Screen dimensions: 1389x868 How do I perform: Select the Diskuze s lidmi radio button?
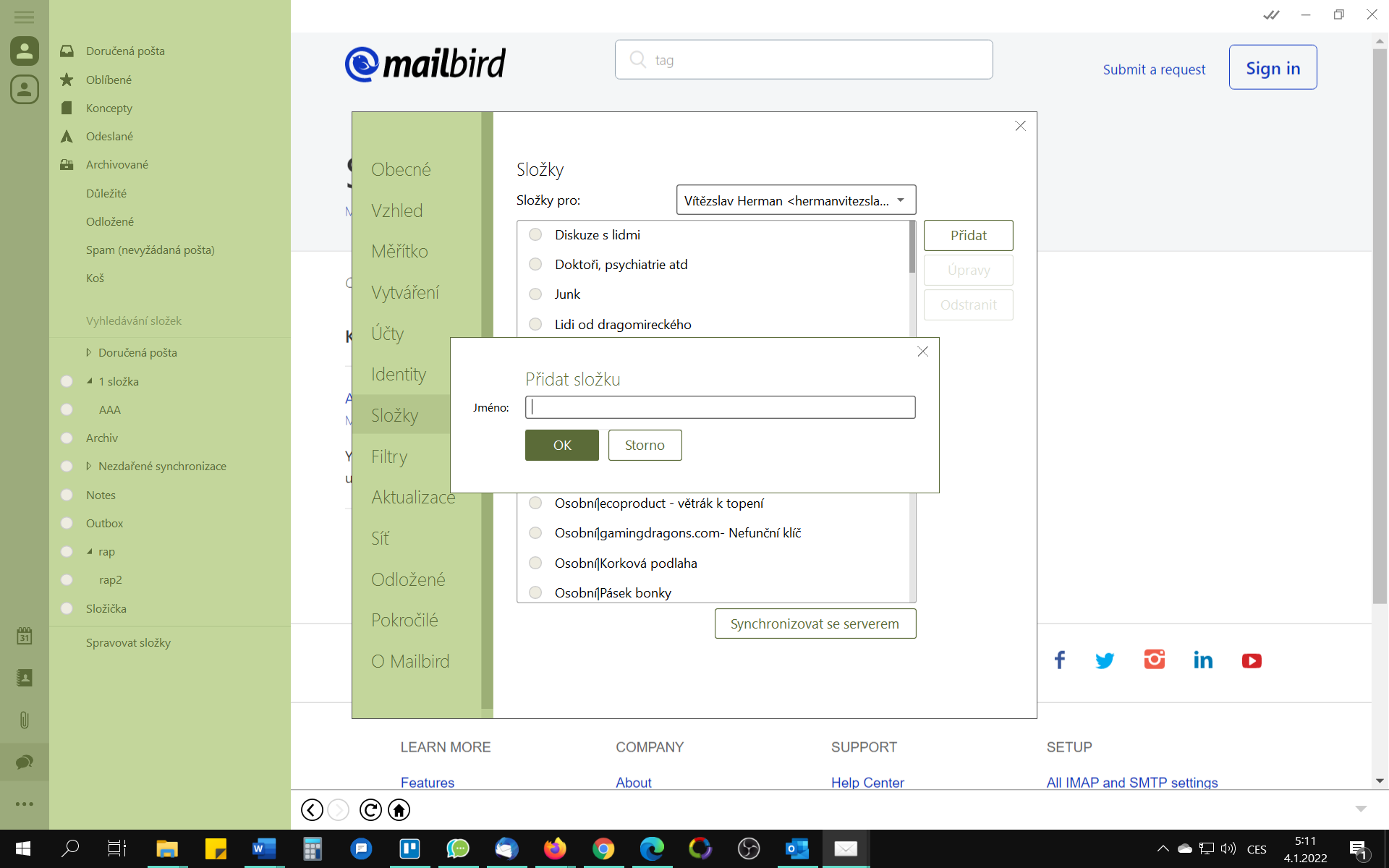[535, 234]
